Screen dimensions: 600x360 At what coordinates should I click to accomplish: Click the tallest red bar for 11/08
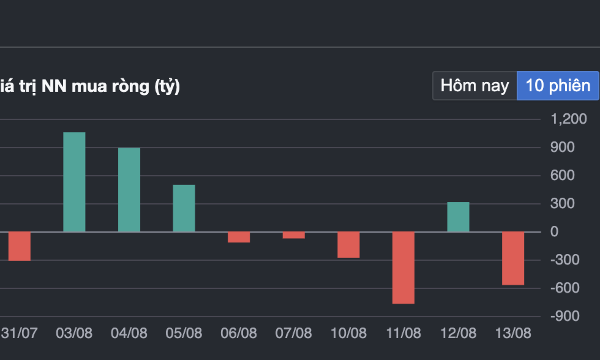coord(403,268)
